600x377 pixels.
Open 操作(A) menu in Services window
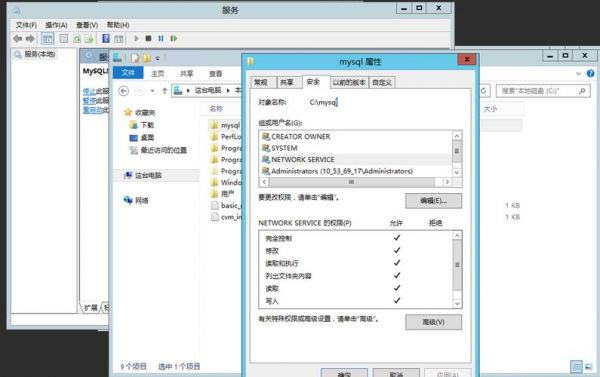click(56, 25)
